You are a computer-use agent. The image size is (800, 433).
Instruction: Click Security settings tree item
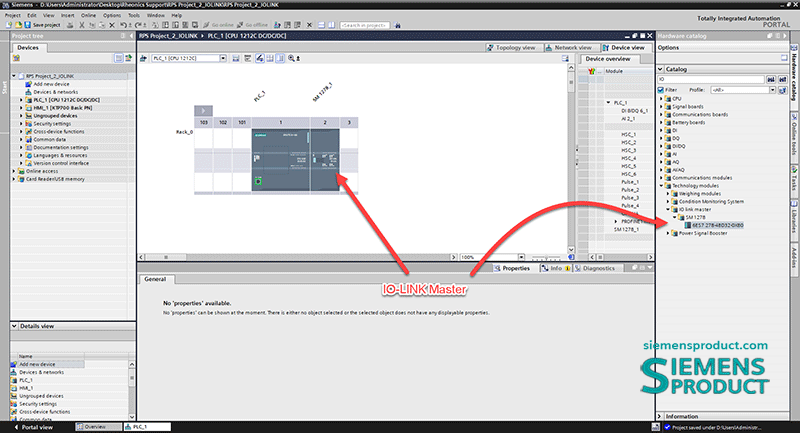point(52,123)
